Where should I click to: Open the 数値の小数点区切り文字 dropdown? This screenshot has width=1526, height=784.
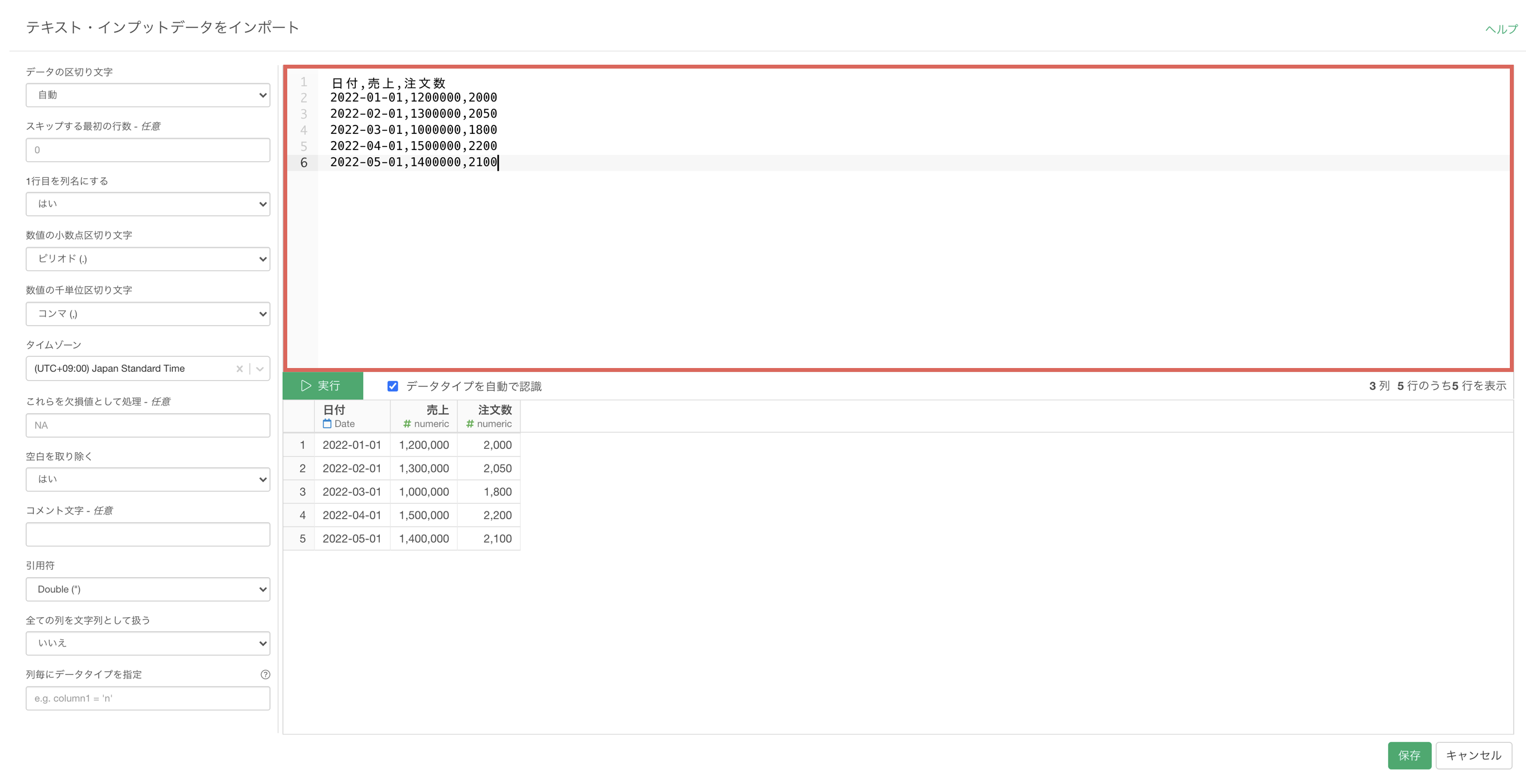click(x=148, y=259)
